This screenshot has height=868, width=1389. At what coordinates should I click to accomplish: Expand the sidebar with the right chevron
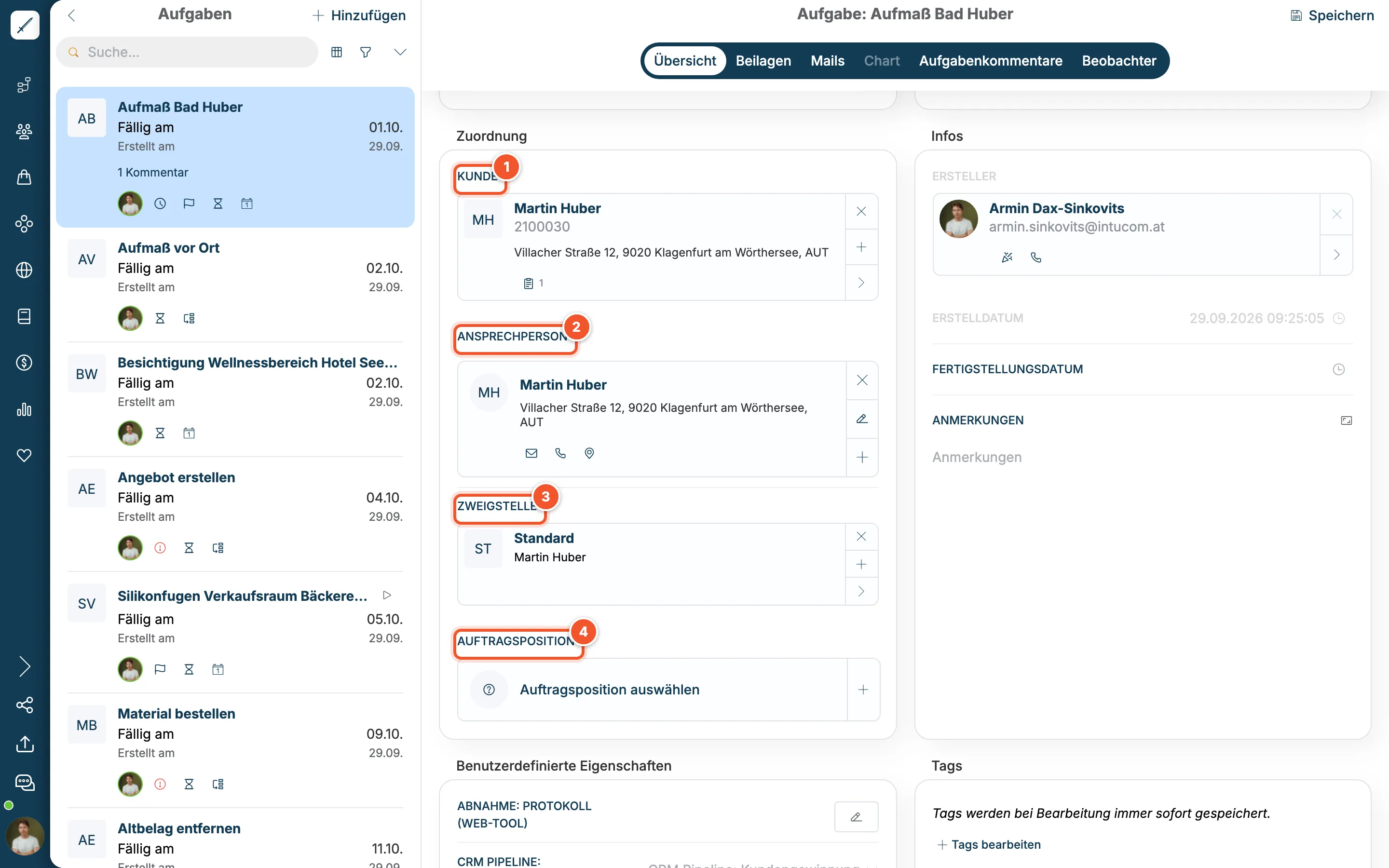point(24,666)
